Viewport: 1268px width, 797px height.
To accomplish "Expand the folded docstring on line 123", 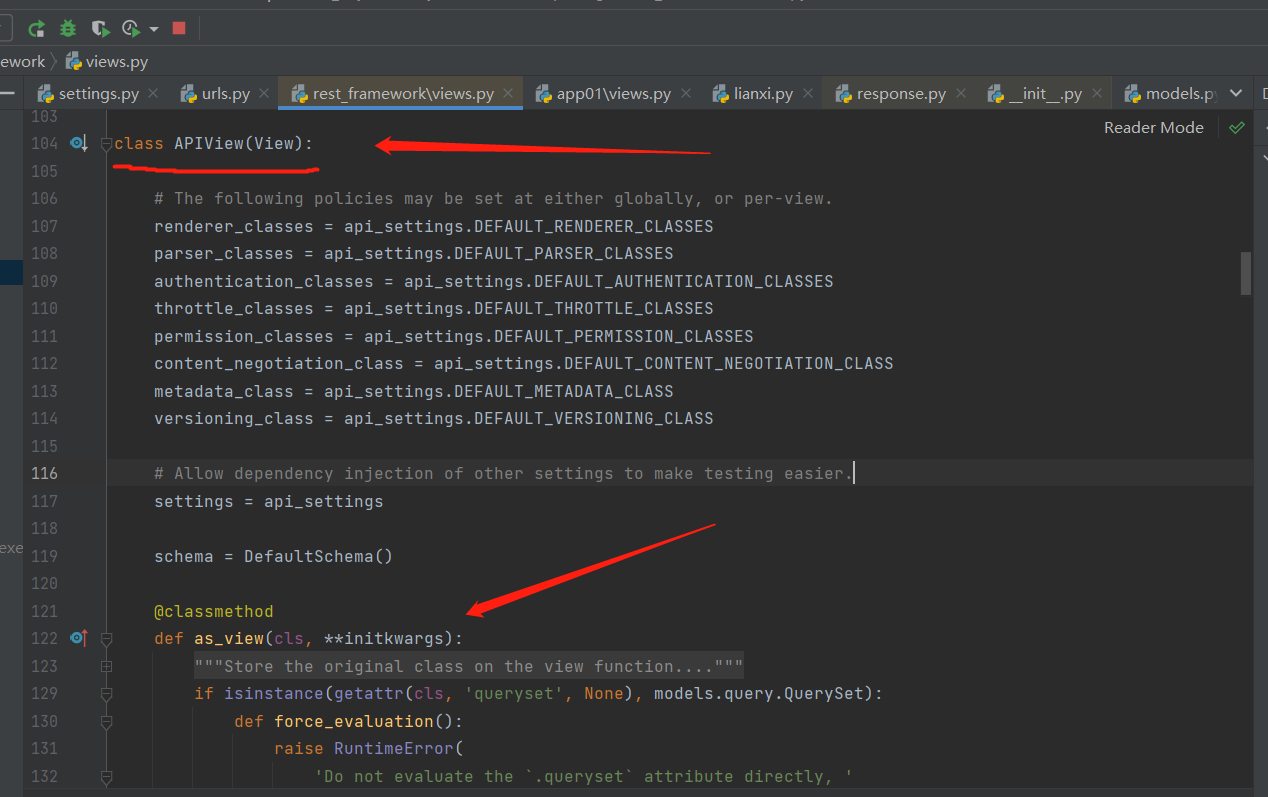I will (x=107, y=666).
